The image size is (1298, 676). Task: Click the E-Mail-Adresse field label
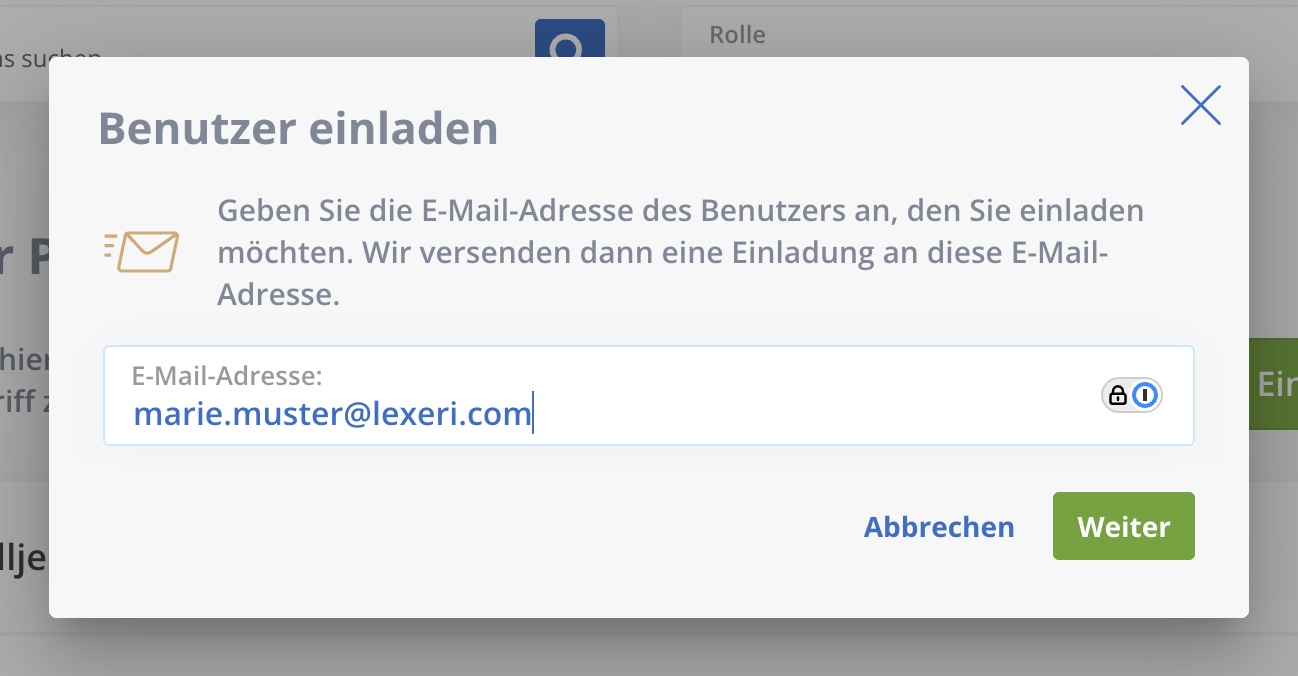pyautogui.click(x=227, y=376)
